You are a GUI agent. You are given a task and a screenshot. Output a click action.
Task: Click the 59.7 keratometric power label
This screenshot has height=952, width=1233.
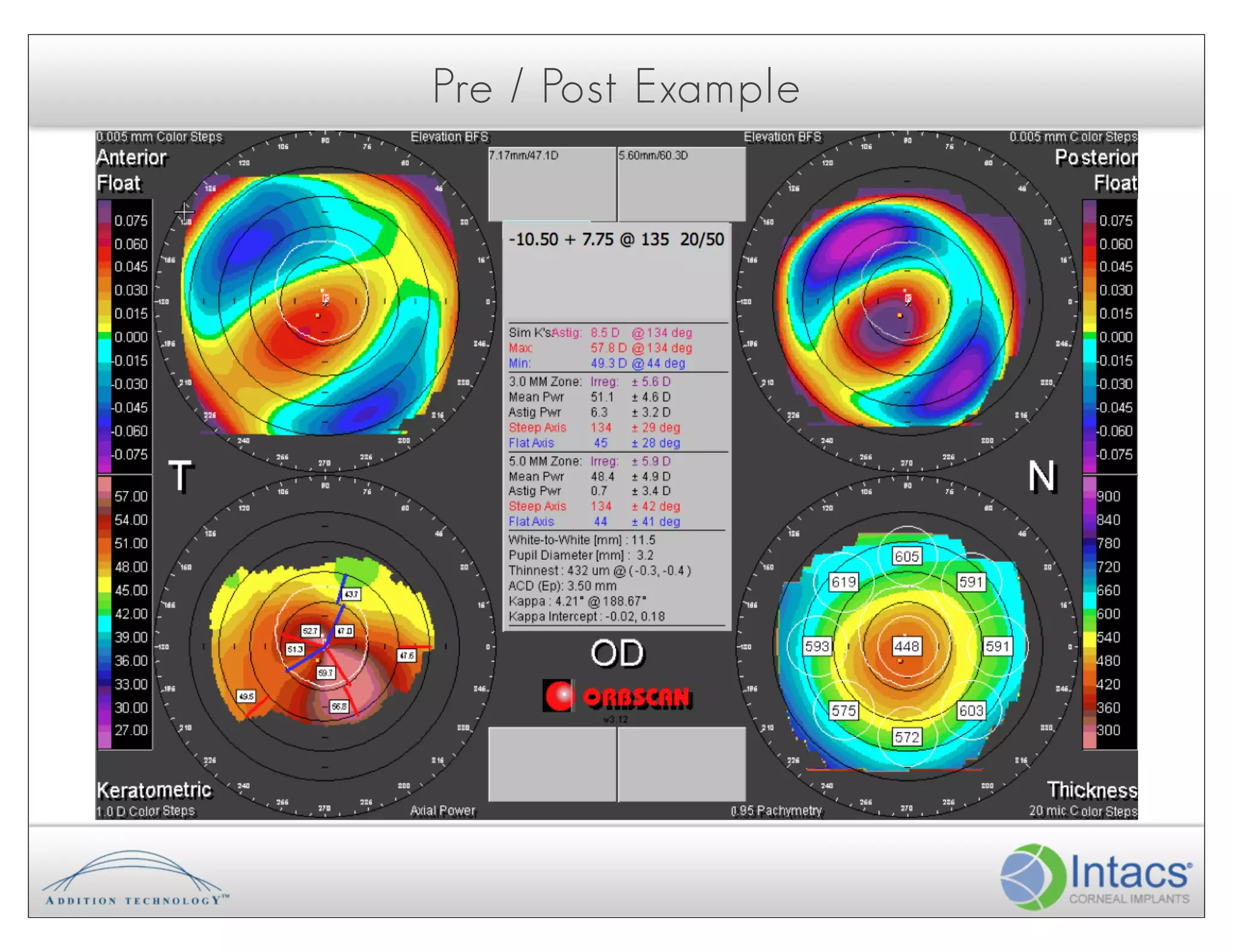pyautogui.click(x=325, y=673)
